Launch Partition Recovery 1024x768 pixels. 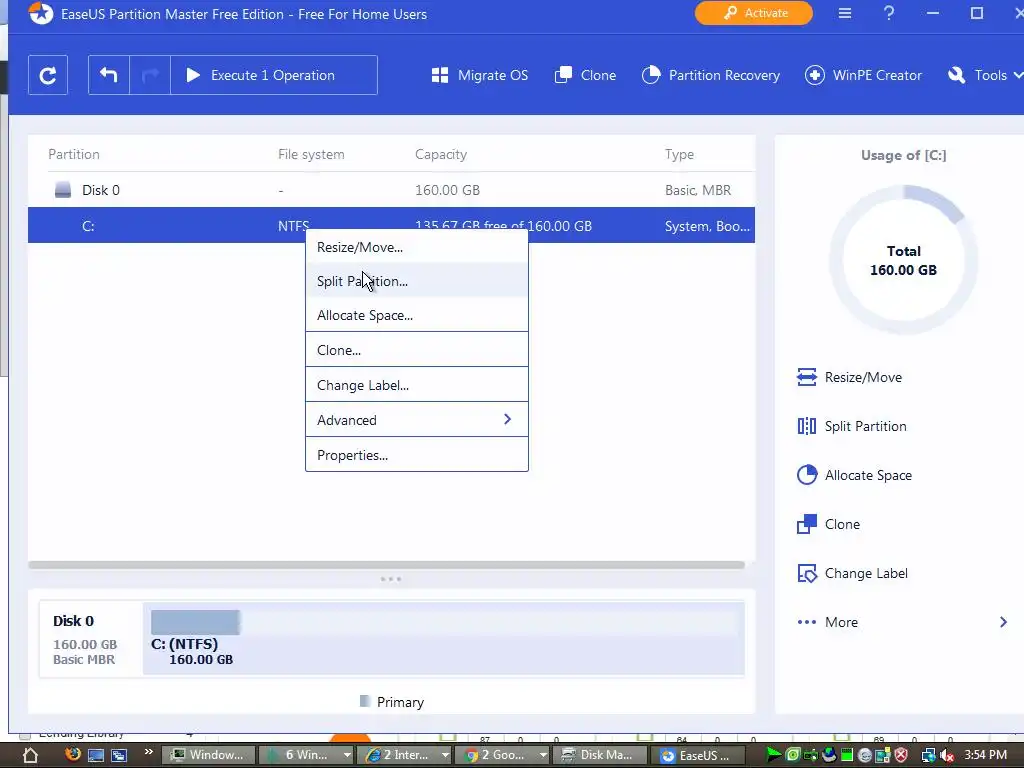click(x=711, y=75)
